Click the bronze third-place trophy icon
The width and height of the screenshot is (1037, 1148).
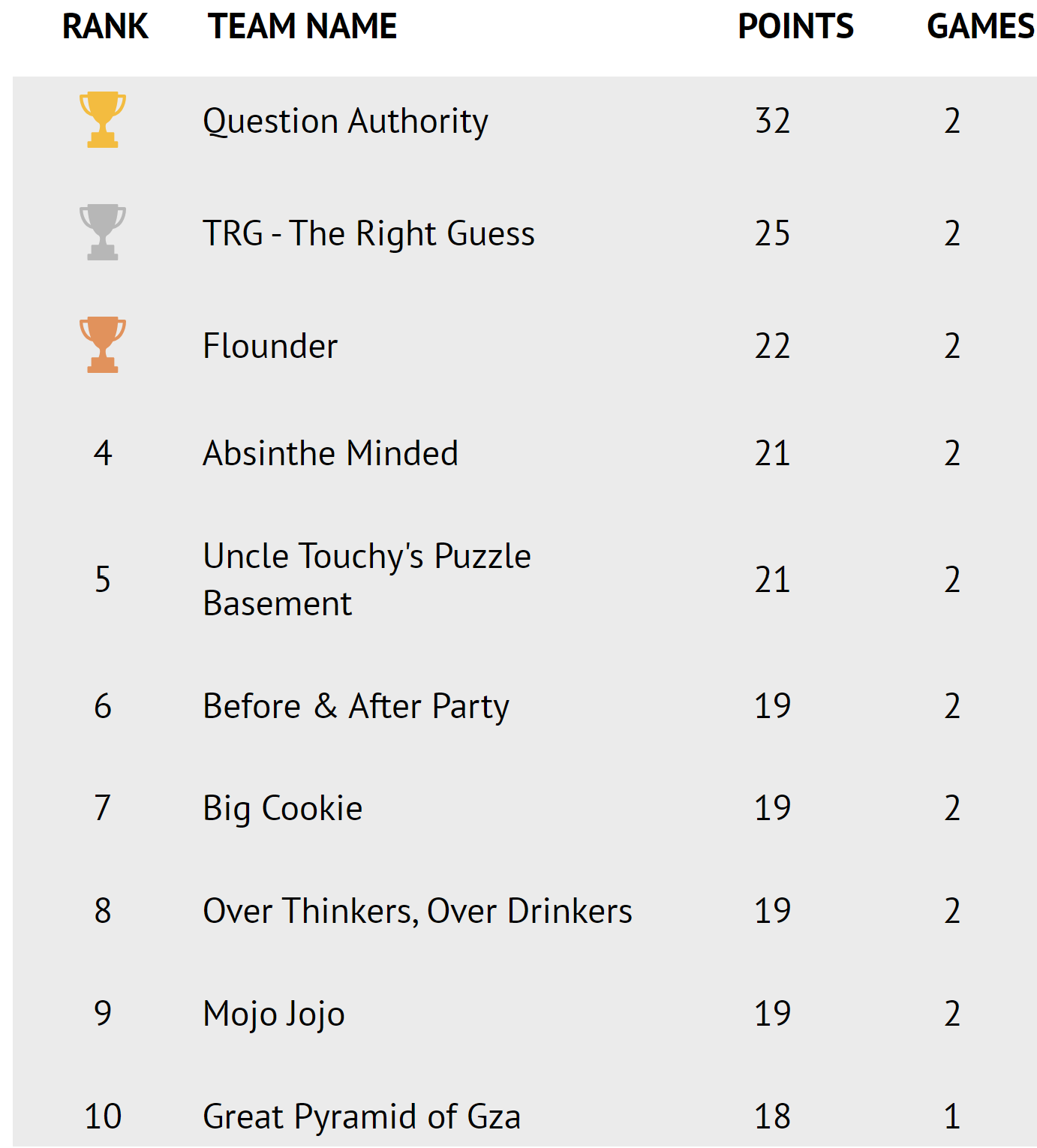click(103, 345)
